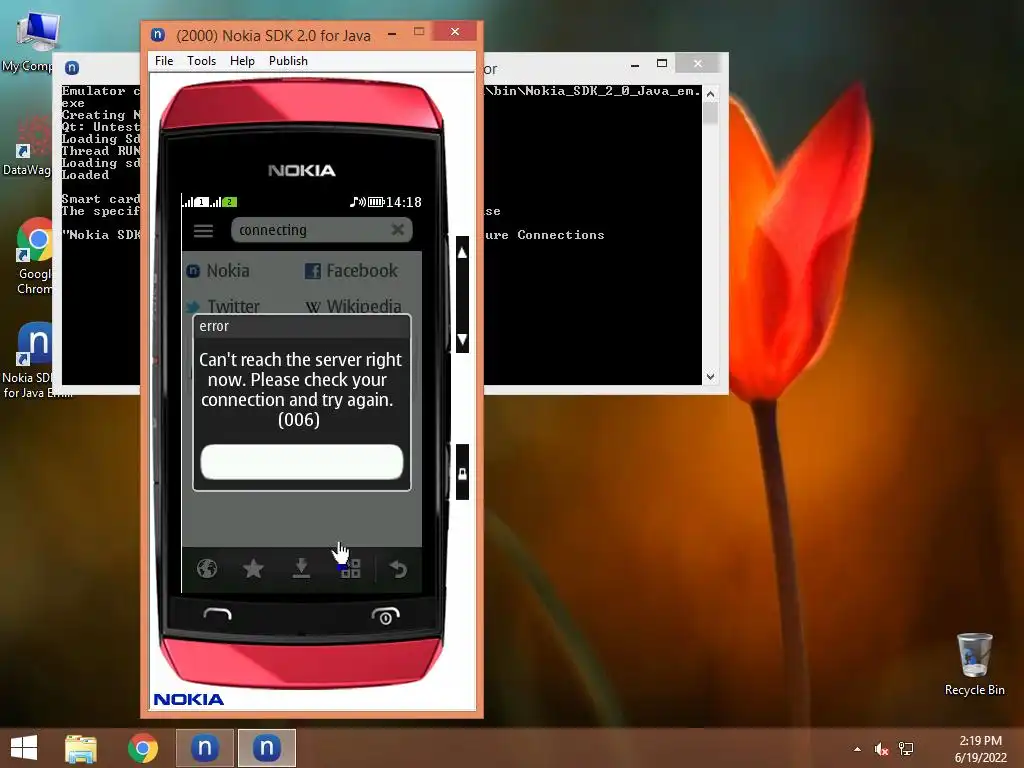Show hidden tray icons arrow

(x=857, y=749)
